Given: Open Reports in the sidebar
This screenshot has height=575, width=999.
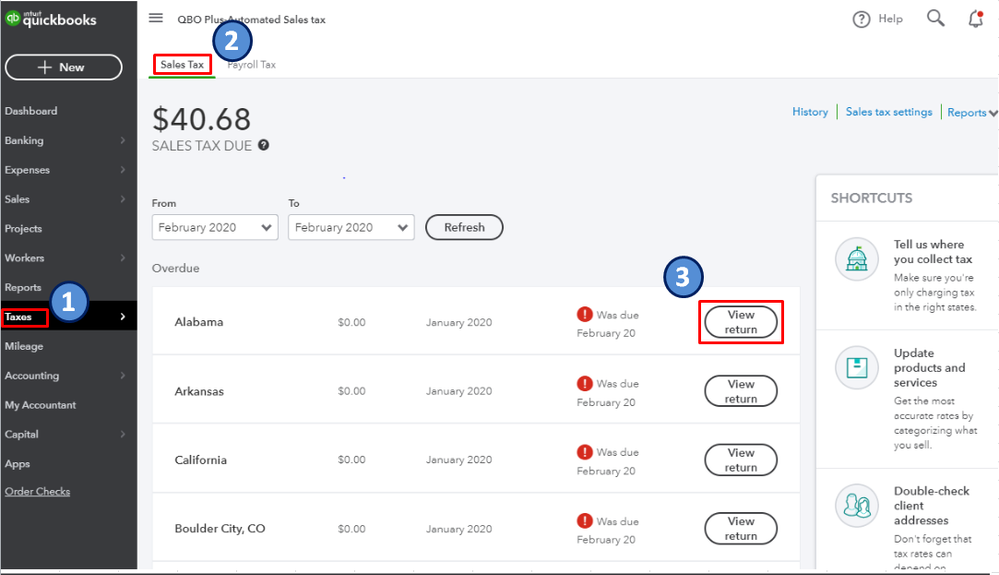Looking at the screenshot, I should pyautogui.click(x=23, y=287).
